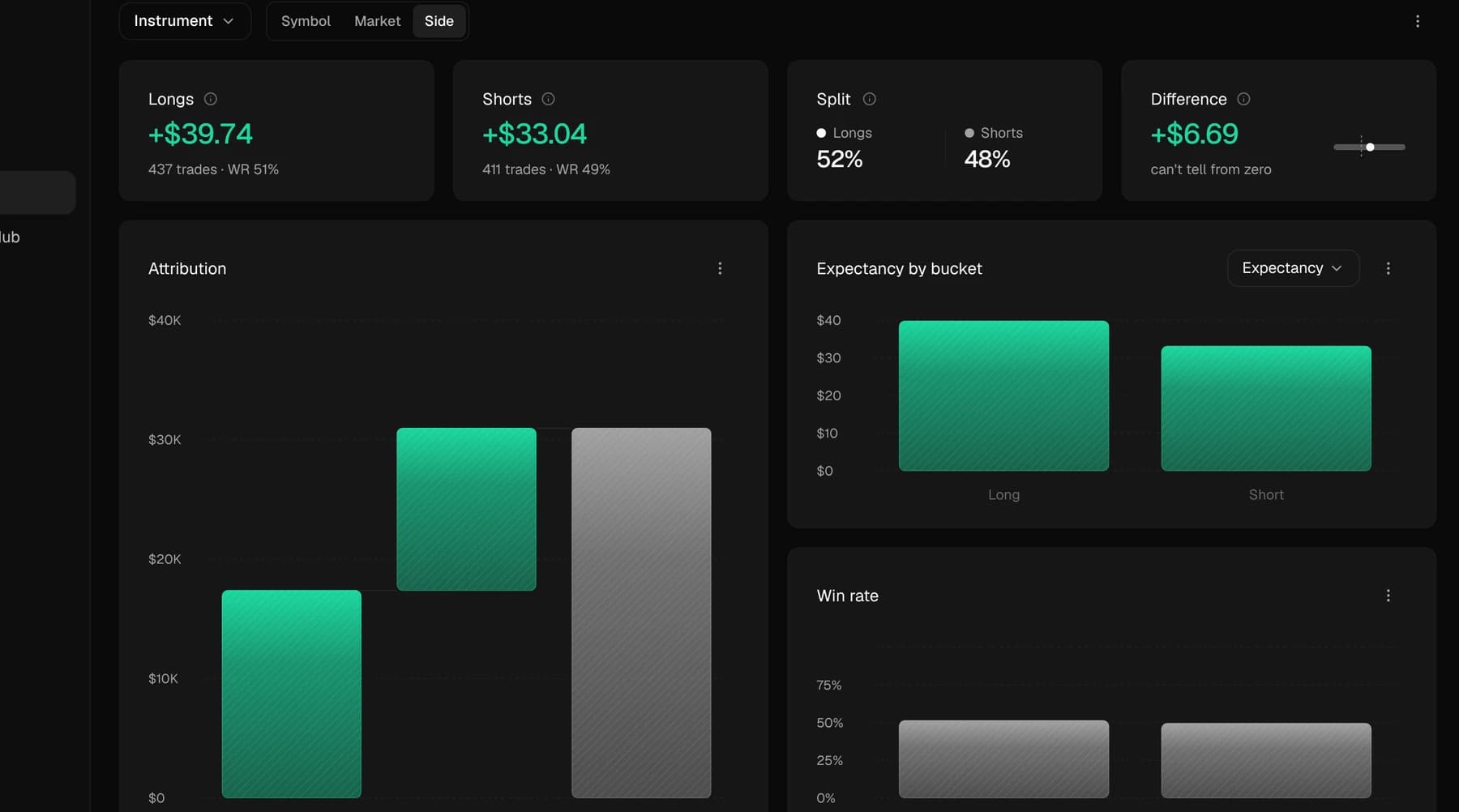Open the Win rate panel options menu
The height and width of the screenshot is (812, 1459).
(1388, 596)
